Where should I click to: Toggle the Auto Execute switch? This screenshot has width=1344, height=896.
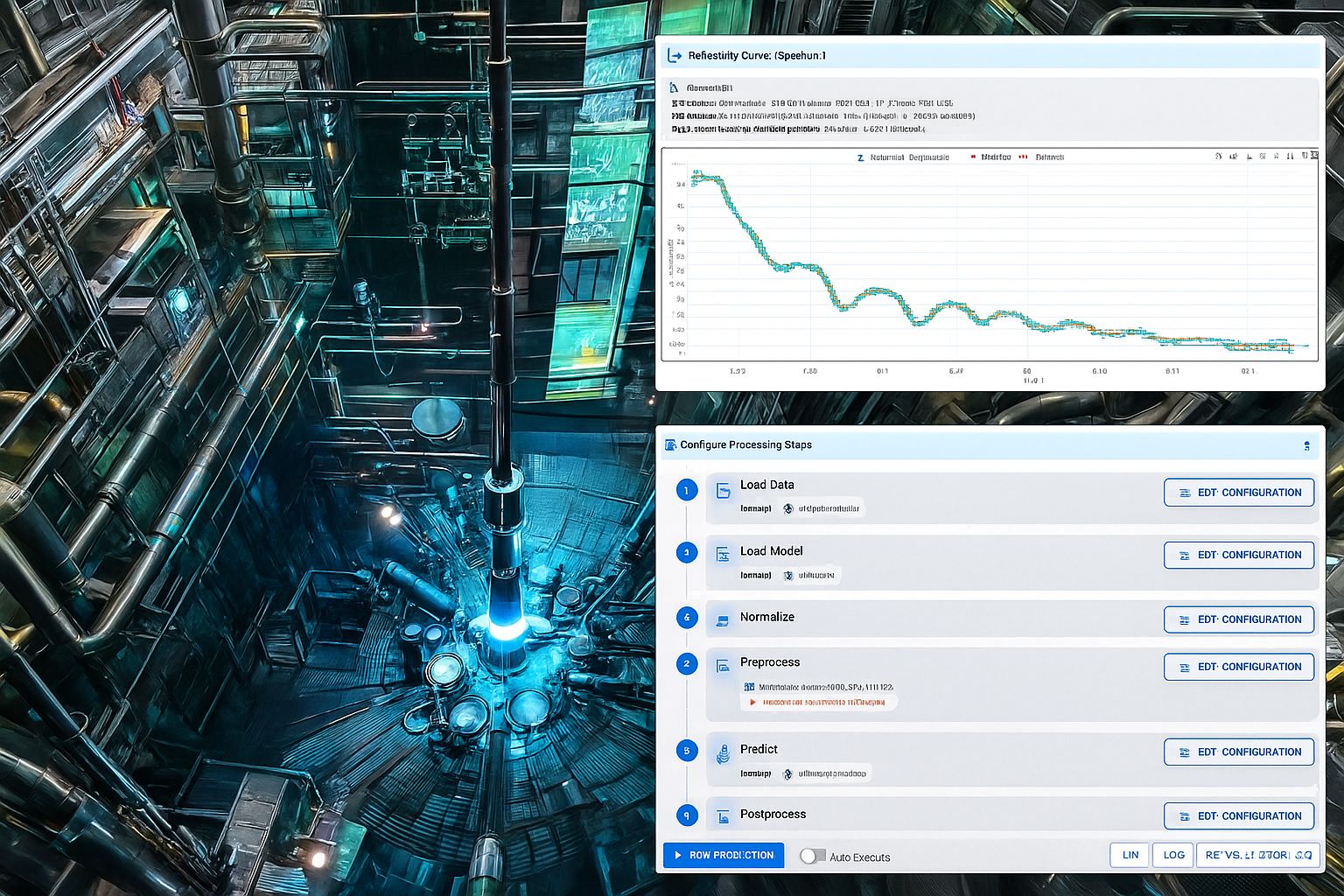click(812, 857)
